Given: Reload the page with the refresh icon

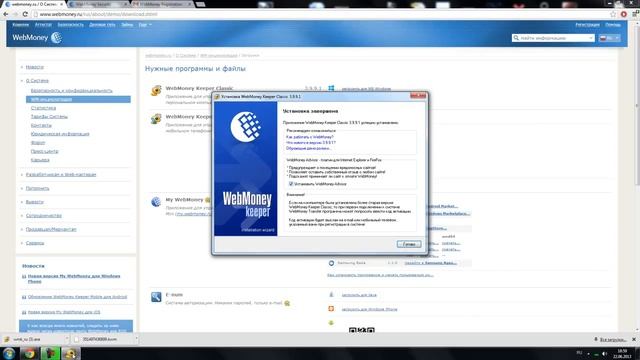Looking at the screenshot, I should tap(25, 14).
